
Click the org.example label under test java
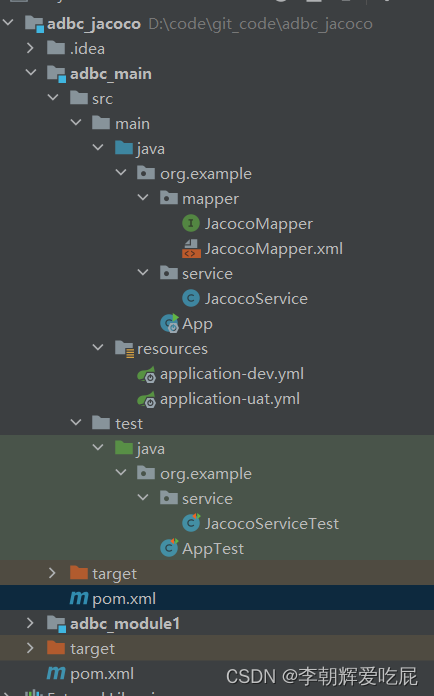coord(206,474)
